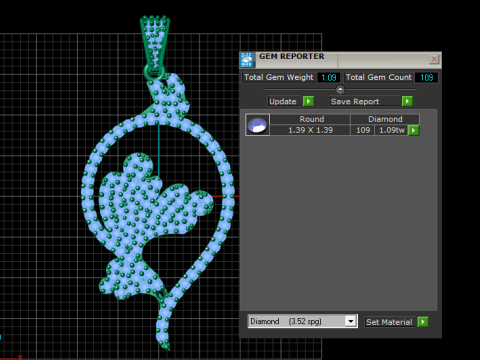Click the Total Gem Weight value 1.09
480x360 pixels.
(x=329, y=77)
